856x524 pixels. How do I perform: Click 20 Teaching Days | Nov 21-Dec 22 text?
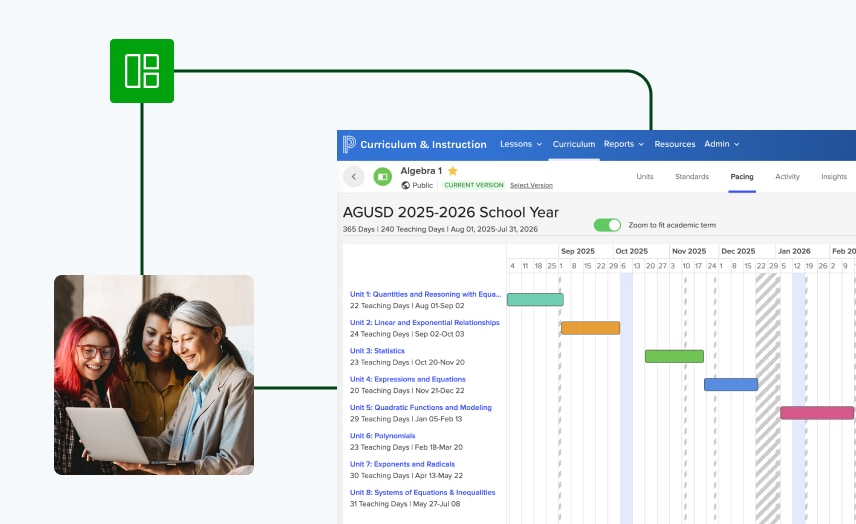(x=407, y=391)
